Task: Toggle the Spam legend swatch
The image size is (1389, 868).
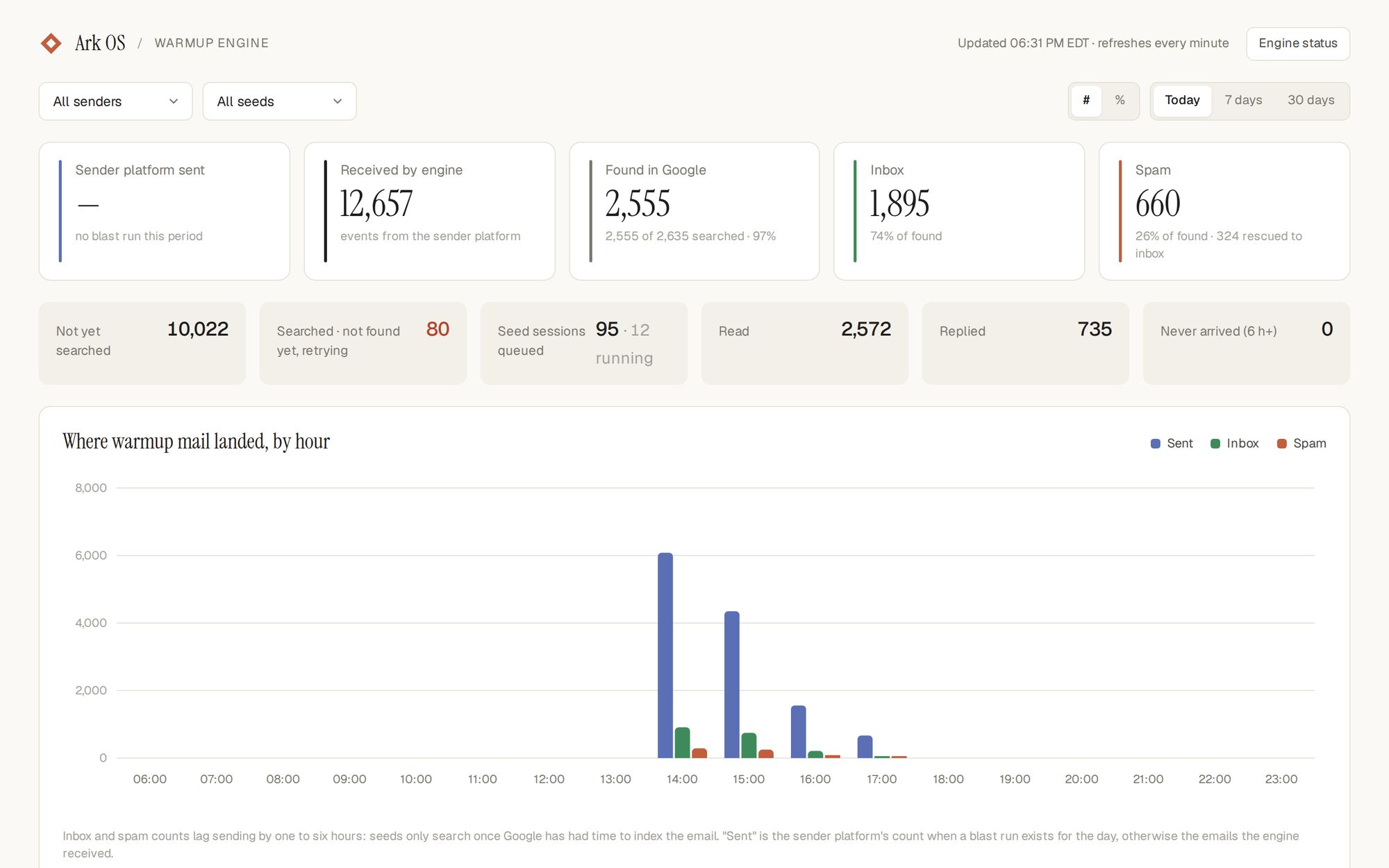Action: (1281, 444)
